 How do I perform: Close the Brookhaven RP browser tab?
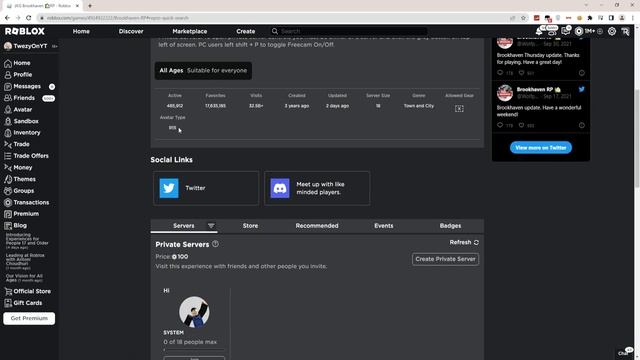pos(77,6)
